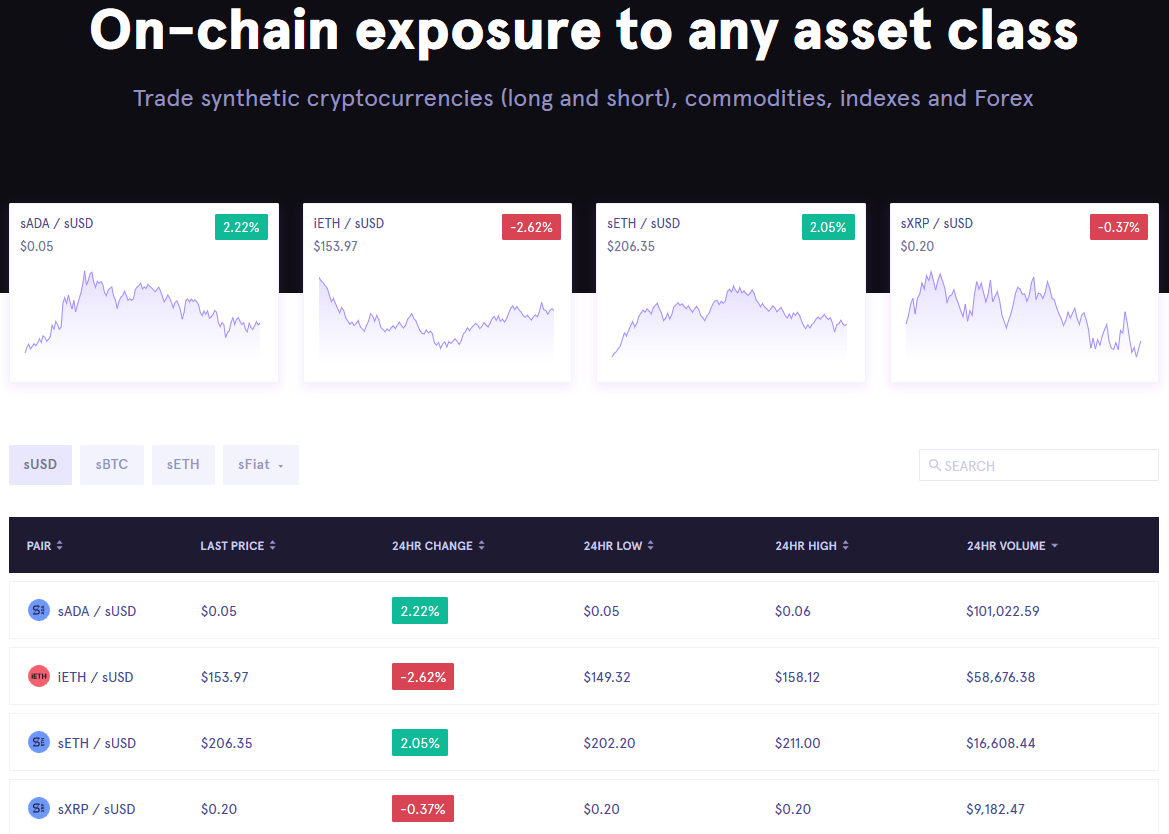Open the sETH / sUSD table row
1169x834 pixels.
click(x=584, y=743)
